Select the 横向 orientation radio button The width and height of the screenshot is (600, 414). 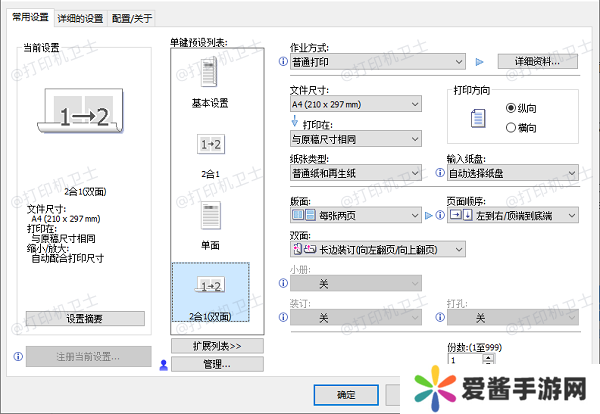pos(513,127)
